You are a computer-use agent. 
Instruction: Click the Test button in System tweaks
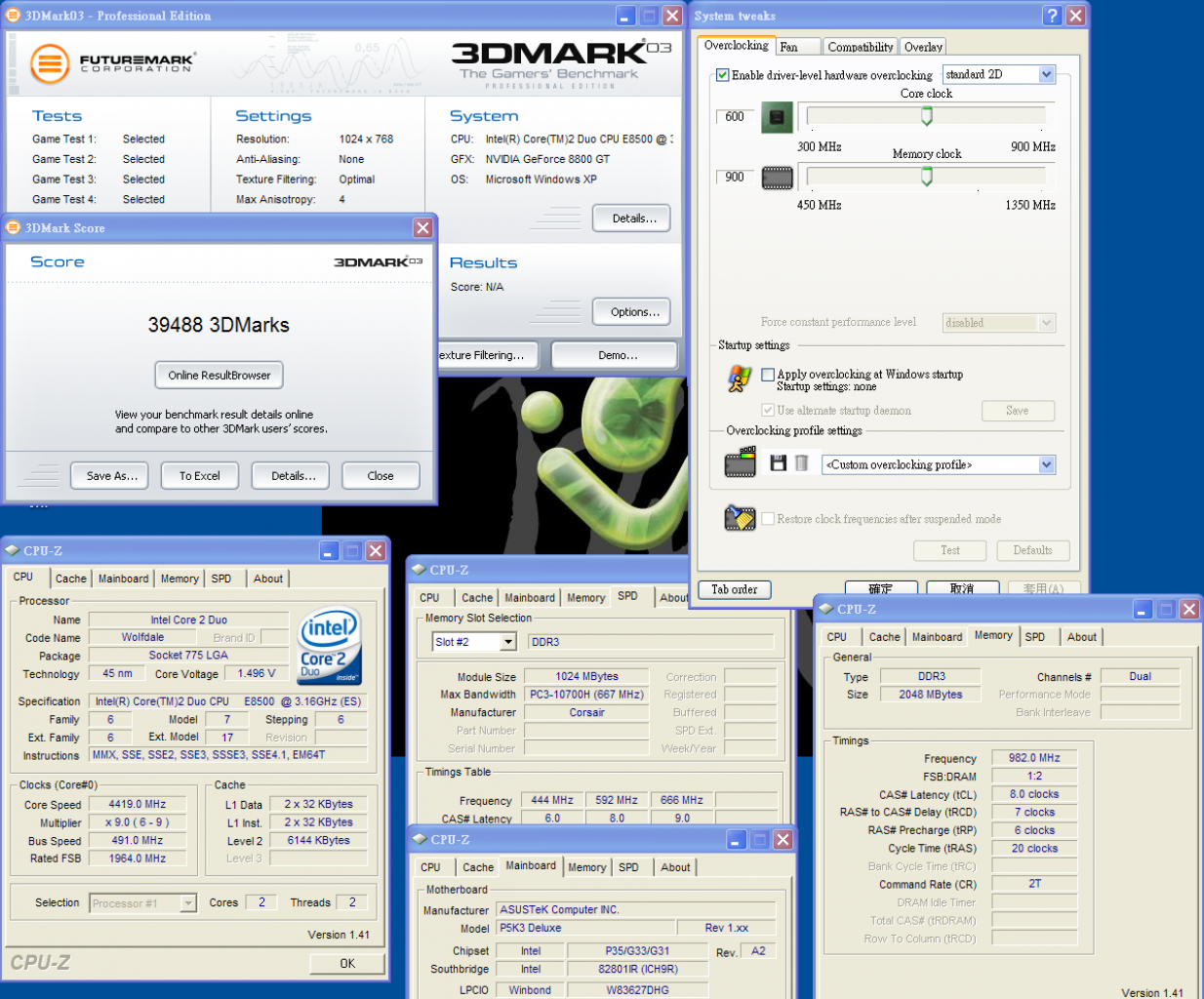point(950,550)
